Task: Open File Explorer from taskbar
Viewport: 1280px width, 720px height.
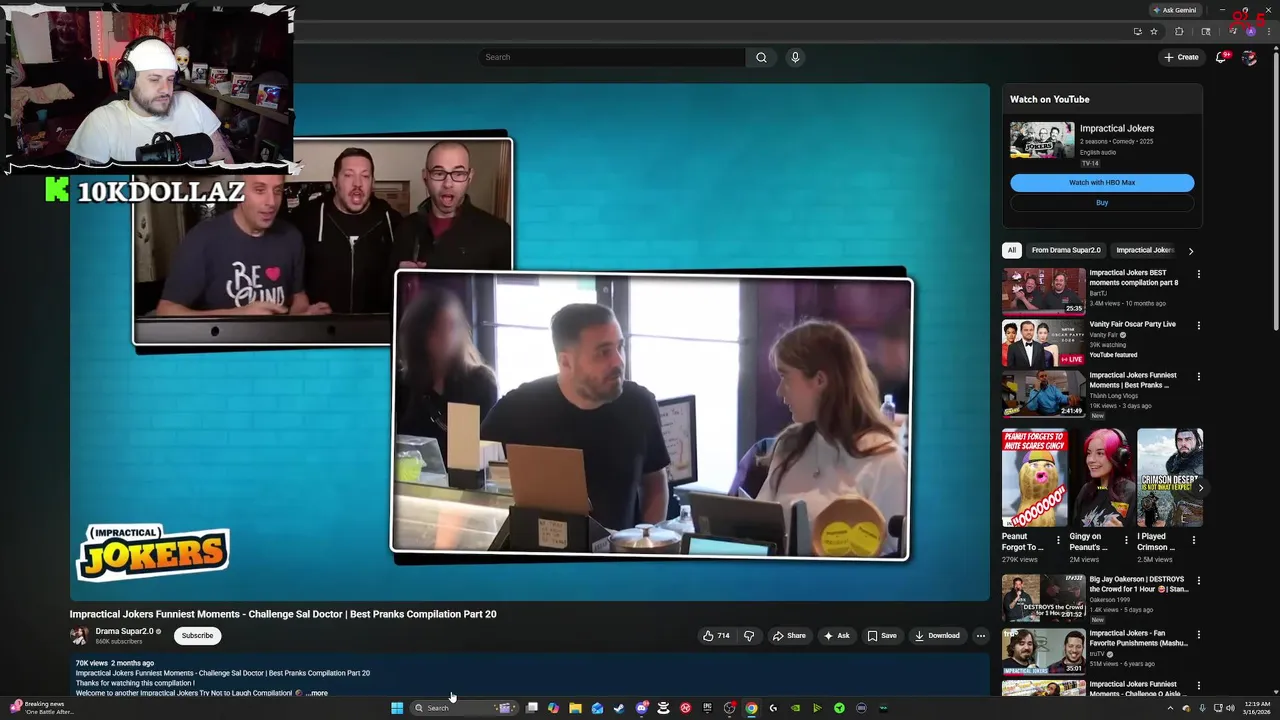Action: pos(575,708)
